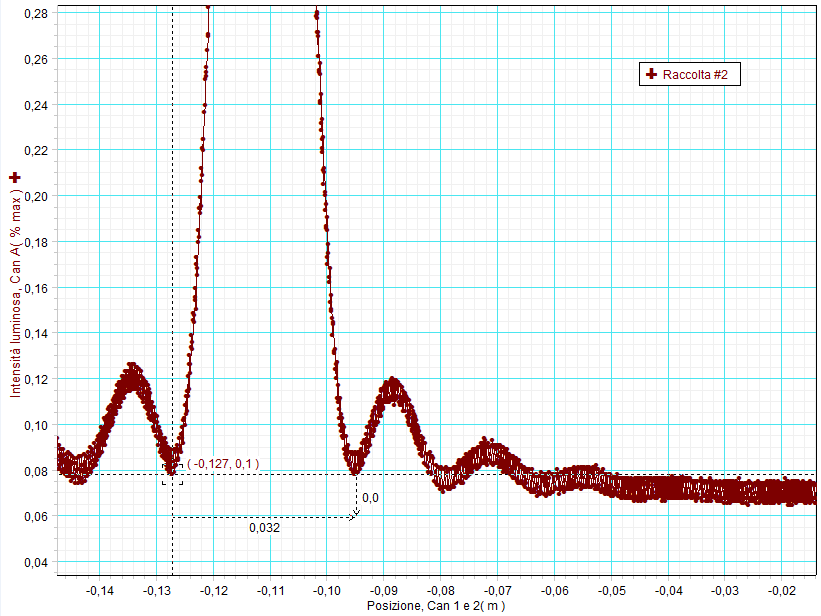Image resolution: width=821 pixels, height=616 pixels.
Task: Open the Posizione x-axis label menu
Action: click(434, 607)
